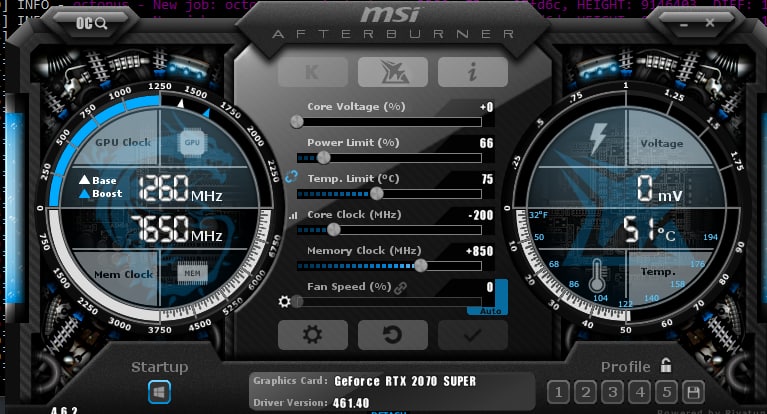Open the information i button
This screenshot has height=414, width=767.
pos(473,72)
